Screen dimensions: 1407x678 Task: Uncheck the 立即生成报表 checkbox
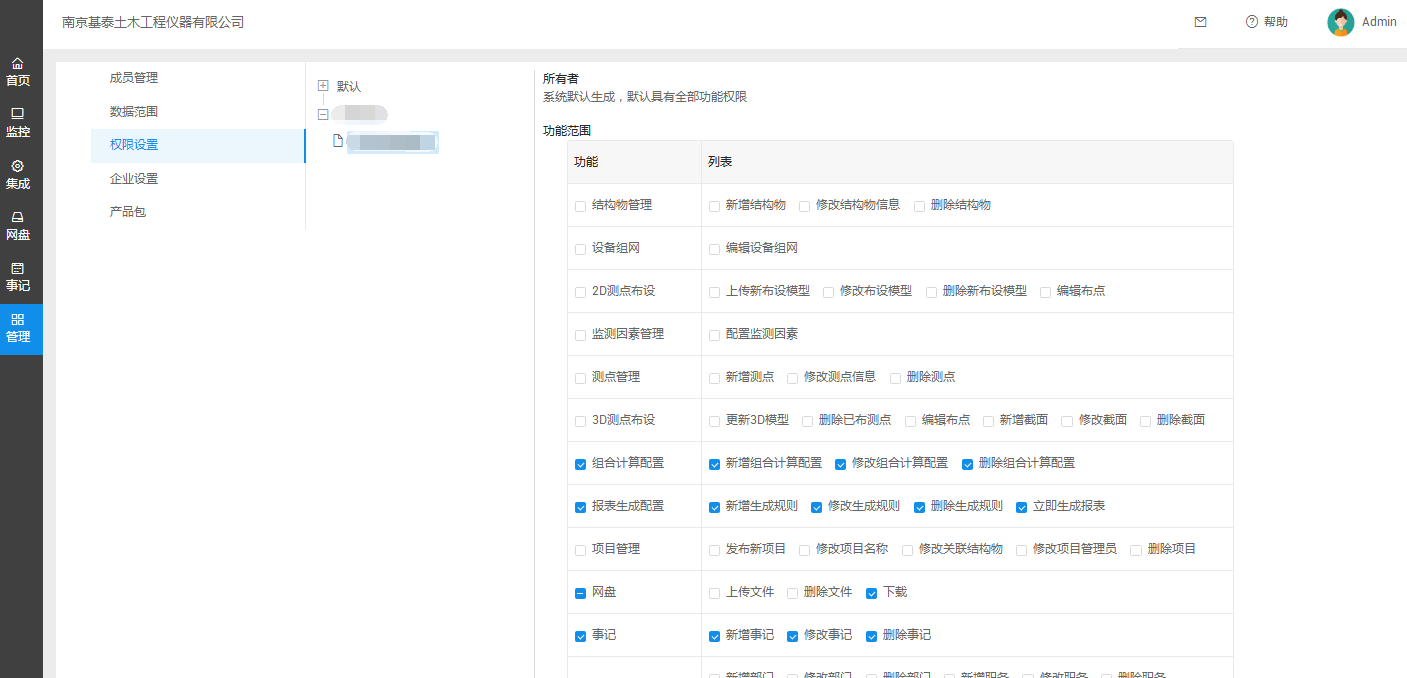coord(1022,507)
